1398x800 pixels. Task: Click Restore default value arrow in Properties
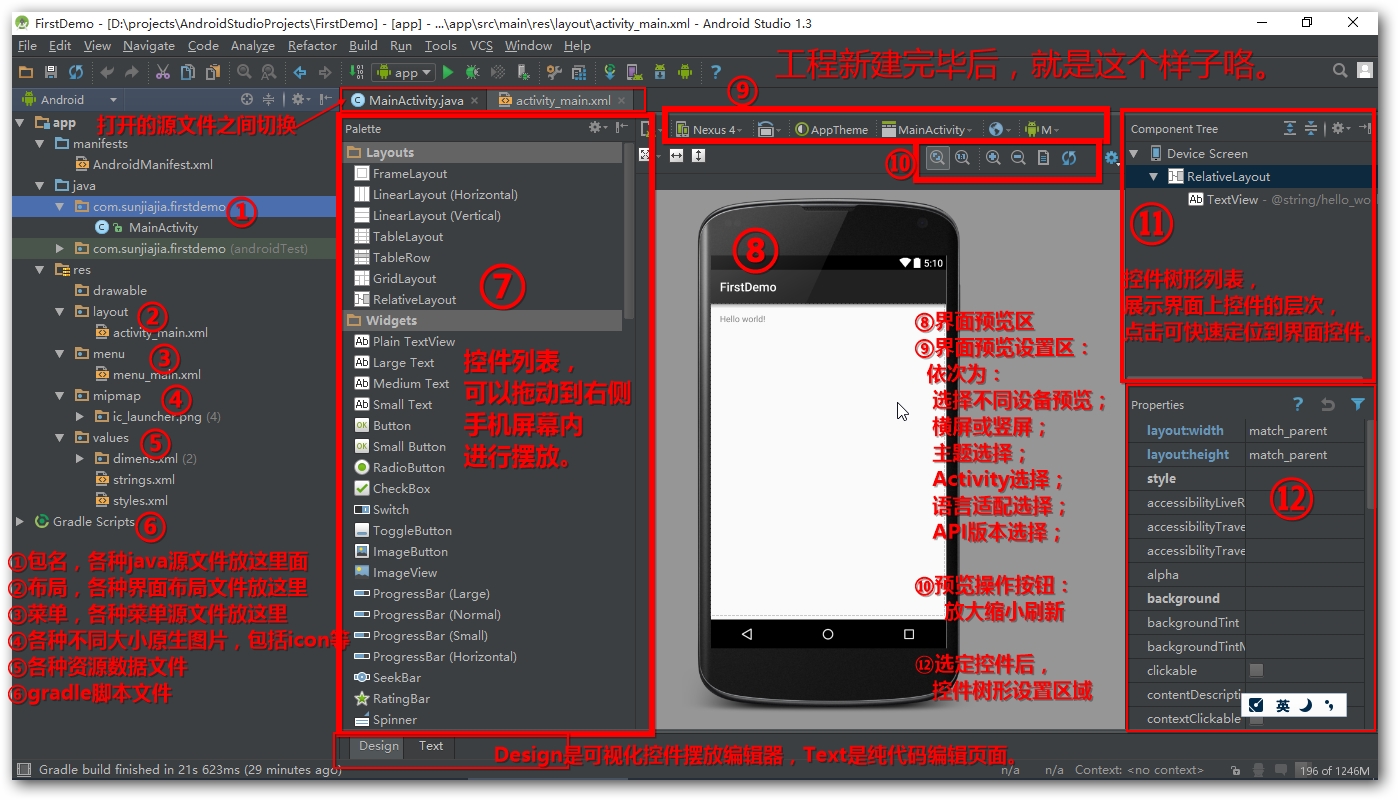point(1328,404)
